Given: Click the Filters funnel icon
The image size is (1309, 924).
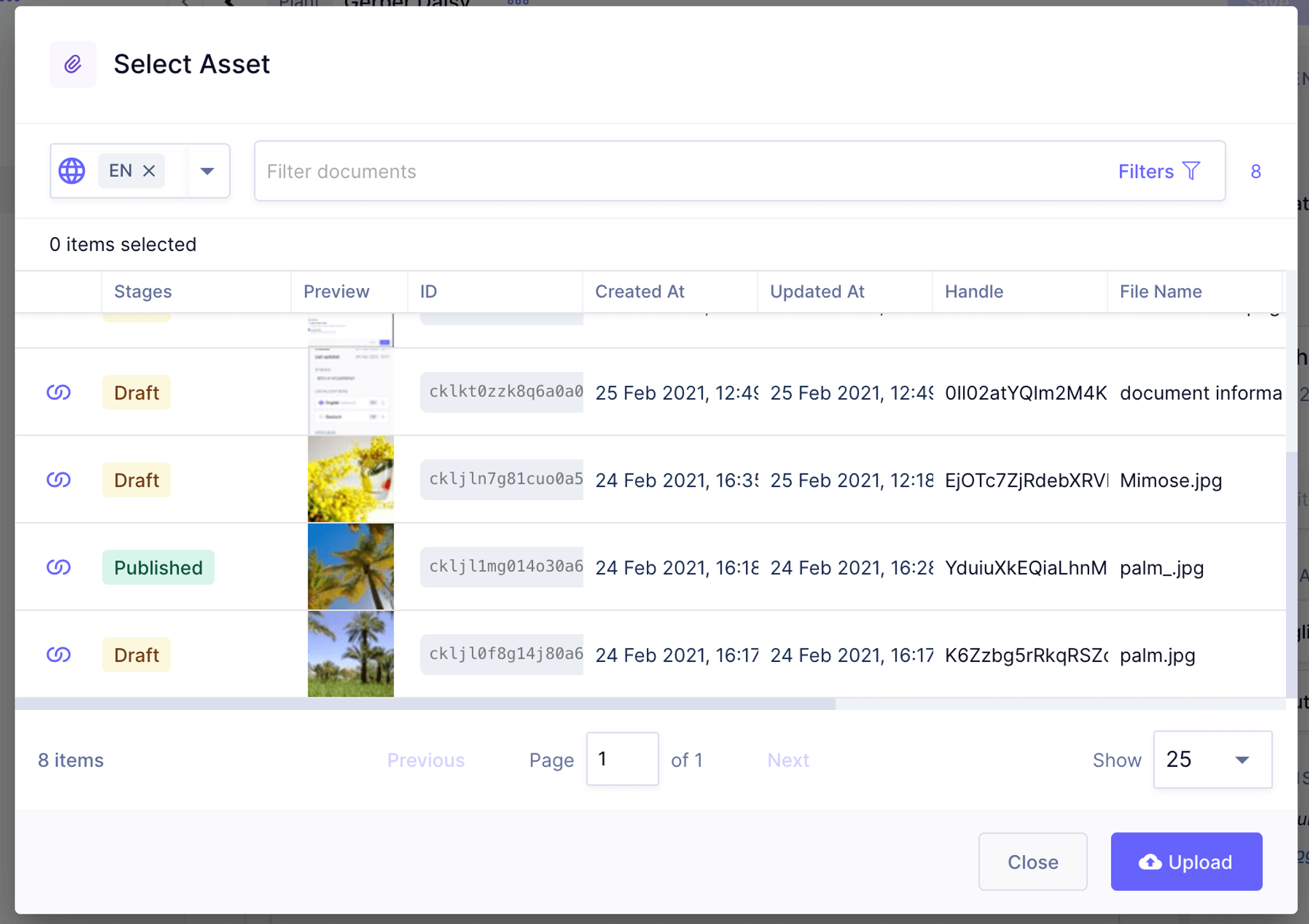Looking at the screenshot, I should click(1191, 171).
